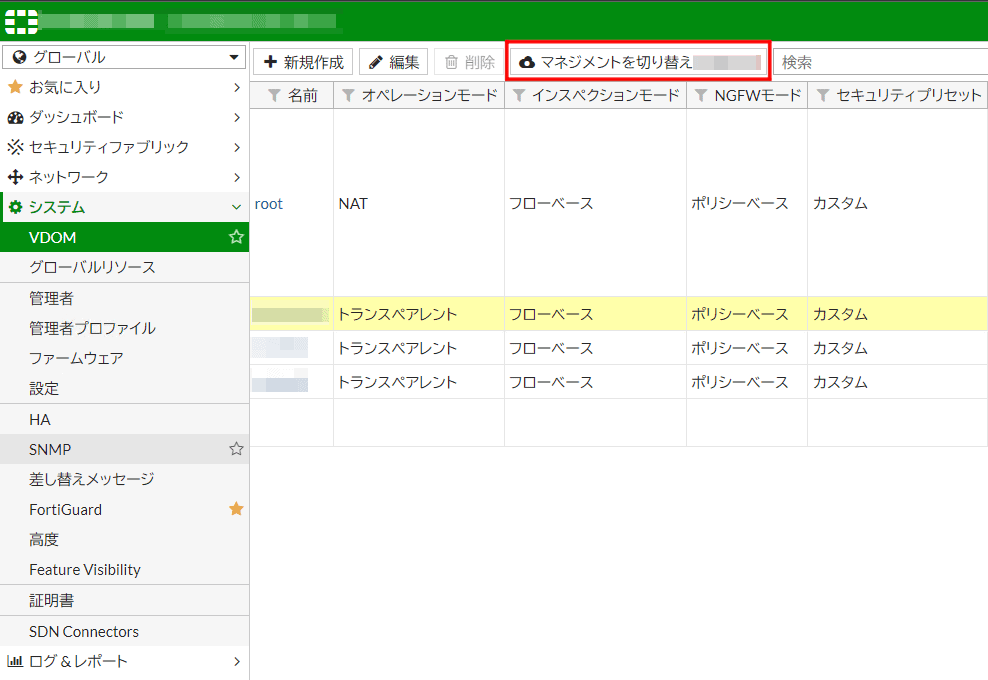
Task: Collapse the システム menu section
Action: point(124,207)
